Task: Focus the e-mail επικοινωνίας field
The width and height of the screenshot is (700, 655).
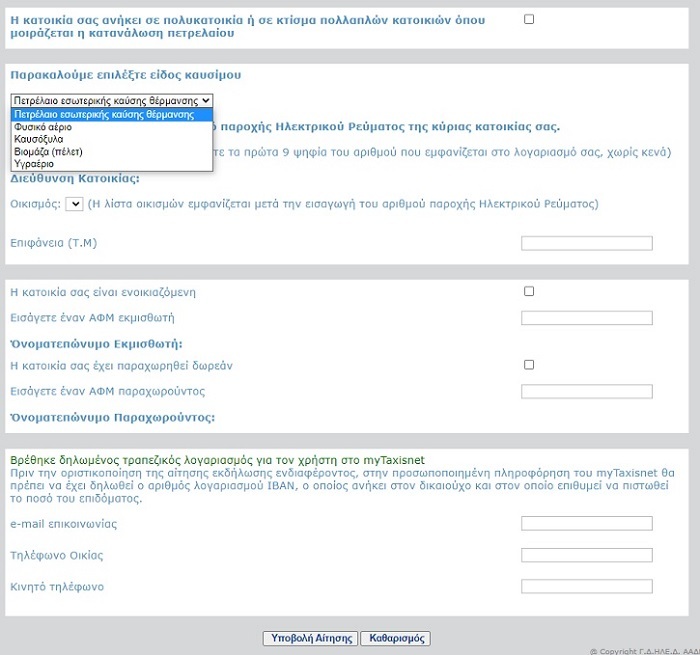Action: (x=587, y=524)
